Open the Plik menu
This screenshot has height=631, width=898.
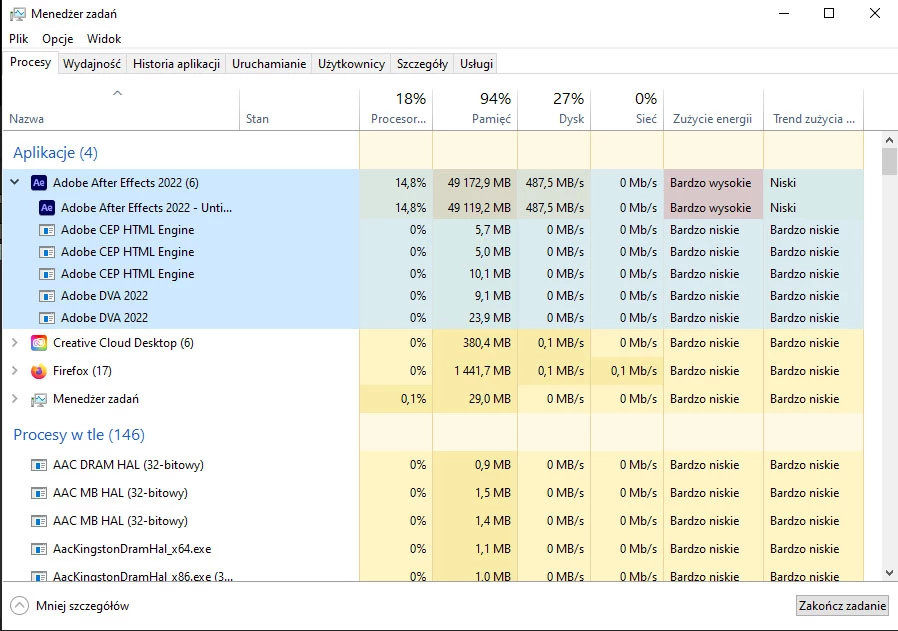coord(18,39)
